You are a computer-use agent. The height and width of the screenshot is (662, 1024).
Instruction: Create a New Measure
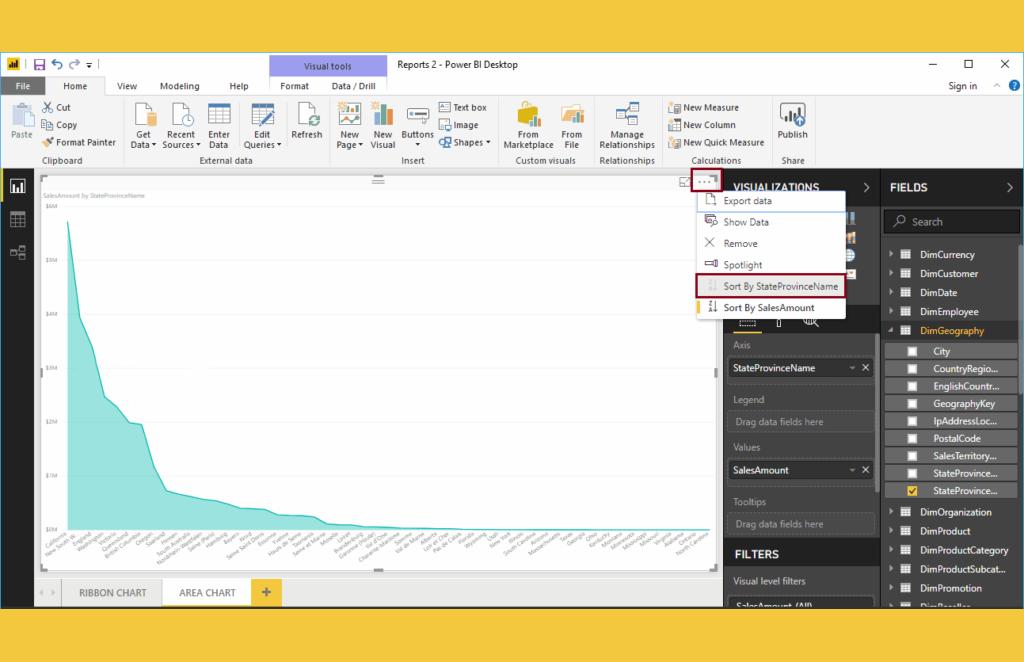point(703,107)
